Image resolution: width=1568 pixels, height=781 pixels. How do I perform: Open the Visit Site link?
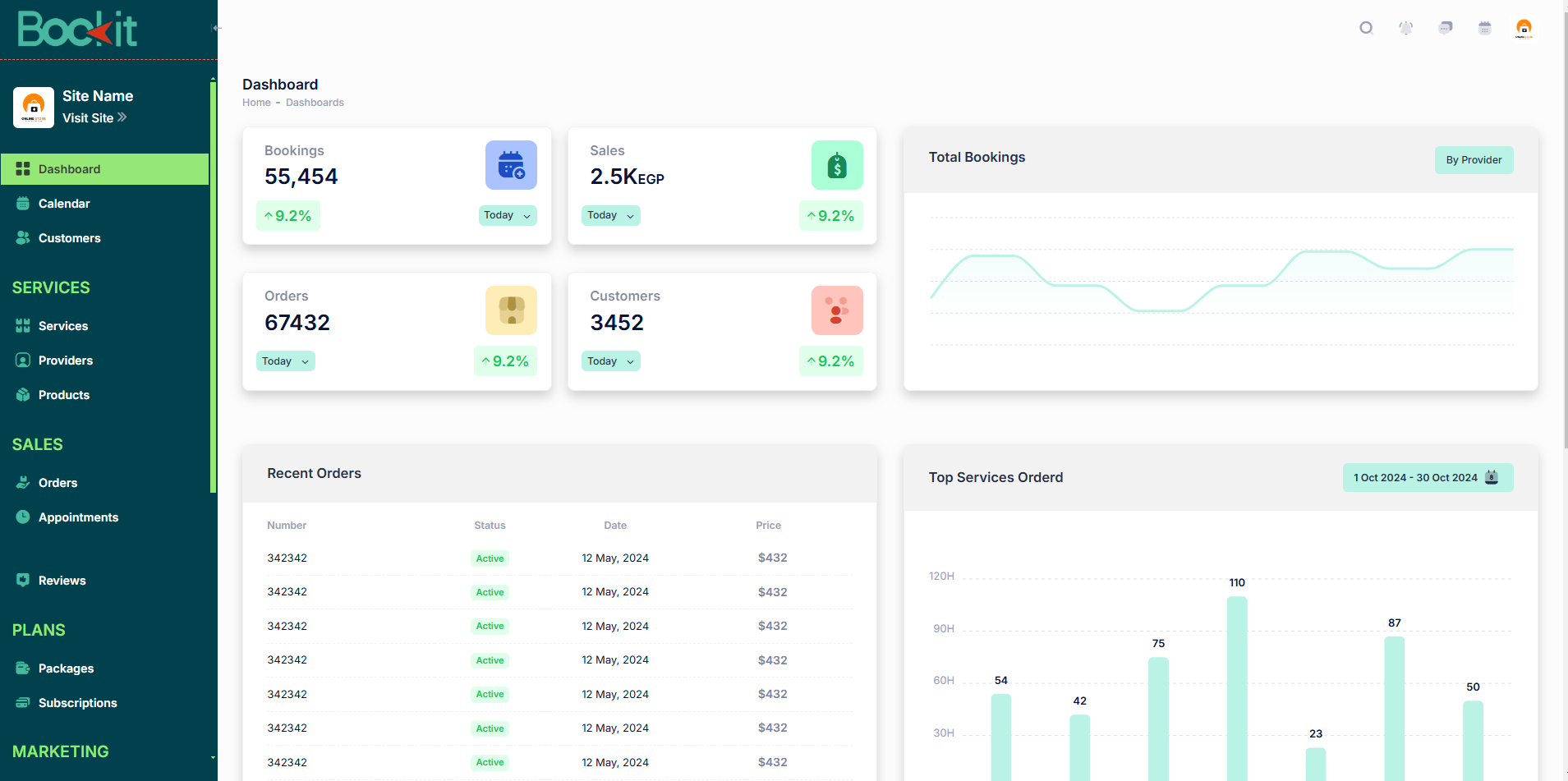pos(94,117)
